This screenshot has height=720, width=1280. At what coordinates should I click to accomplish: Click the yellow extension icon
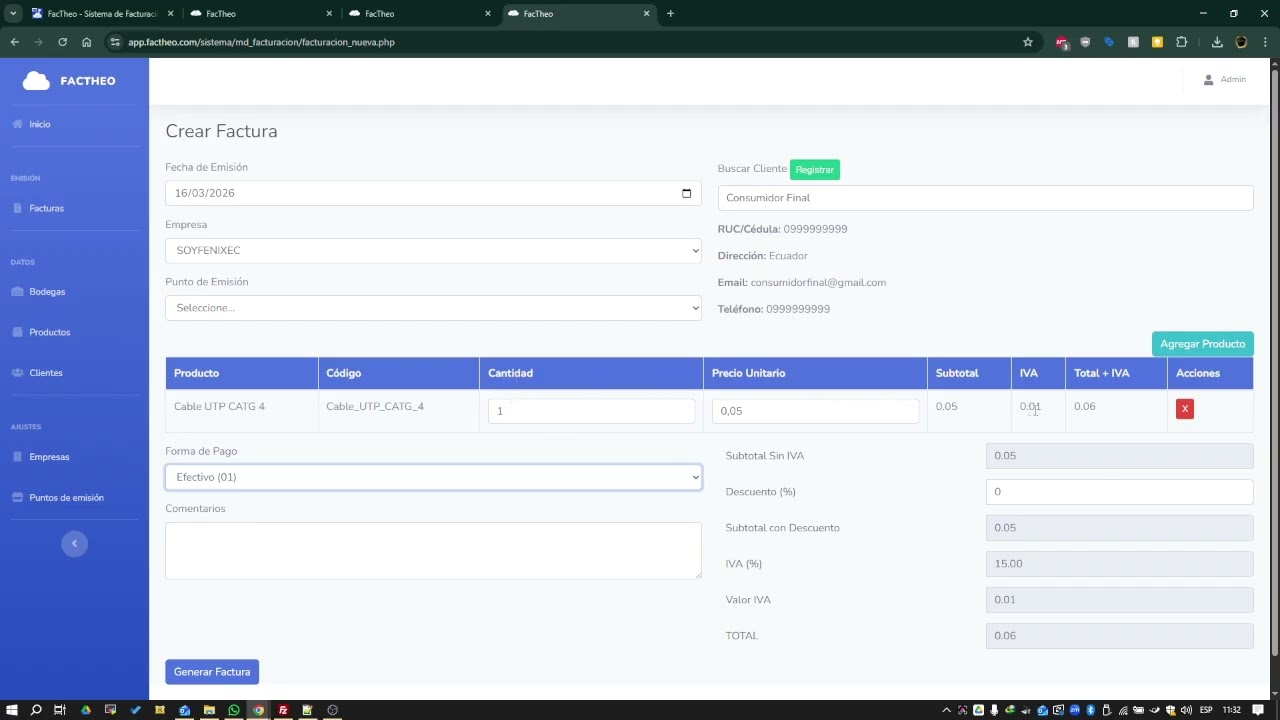[1157, 42]
